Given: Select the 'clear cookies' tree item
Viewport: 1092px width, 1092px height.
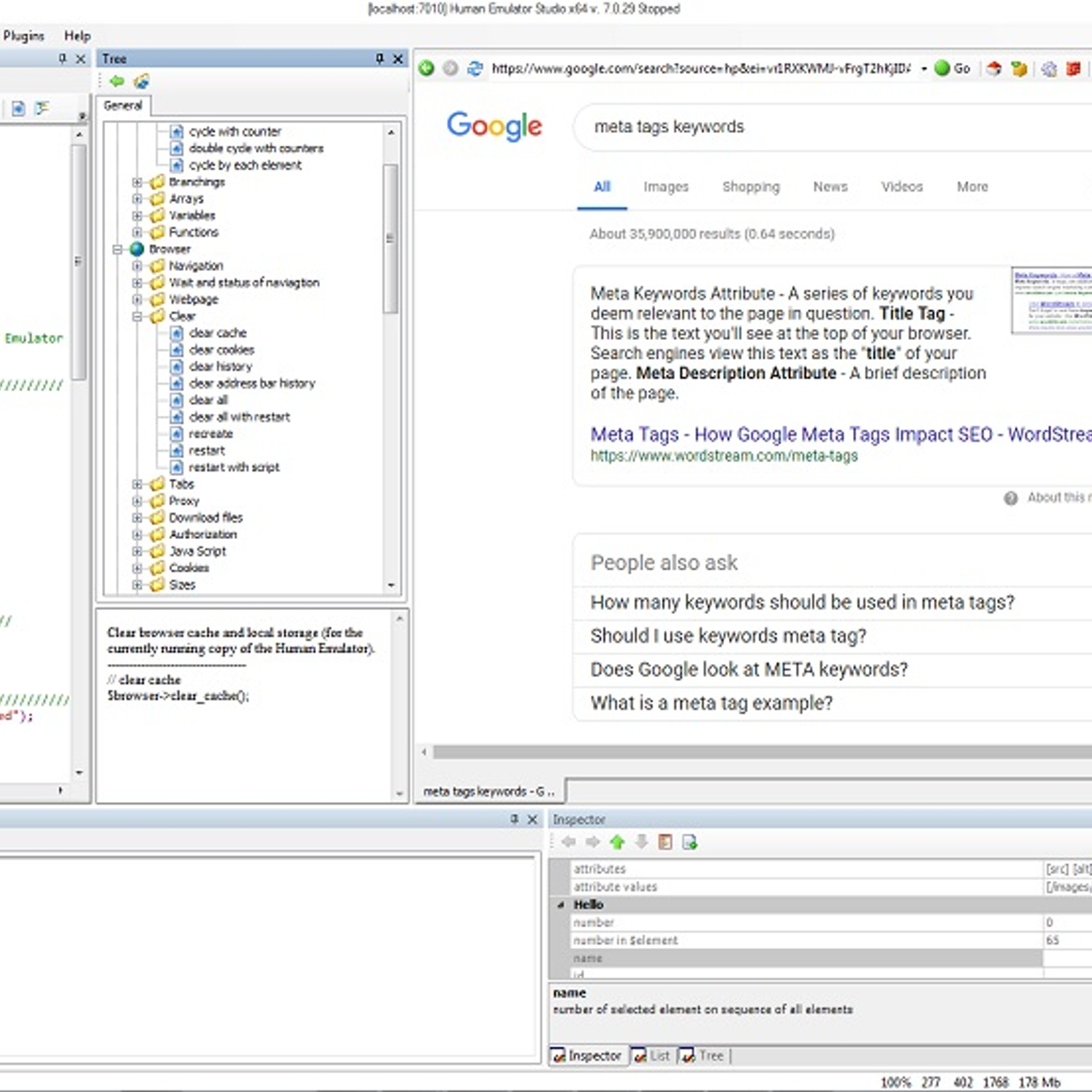Looking at the screenshot, I should 222,349.
